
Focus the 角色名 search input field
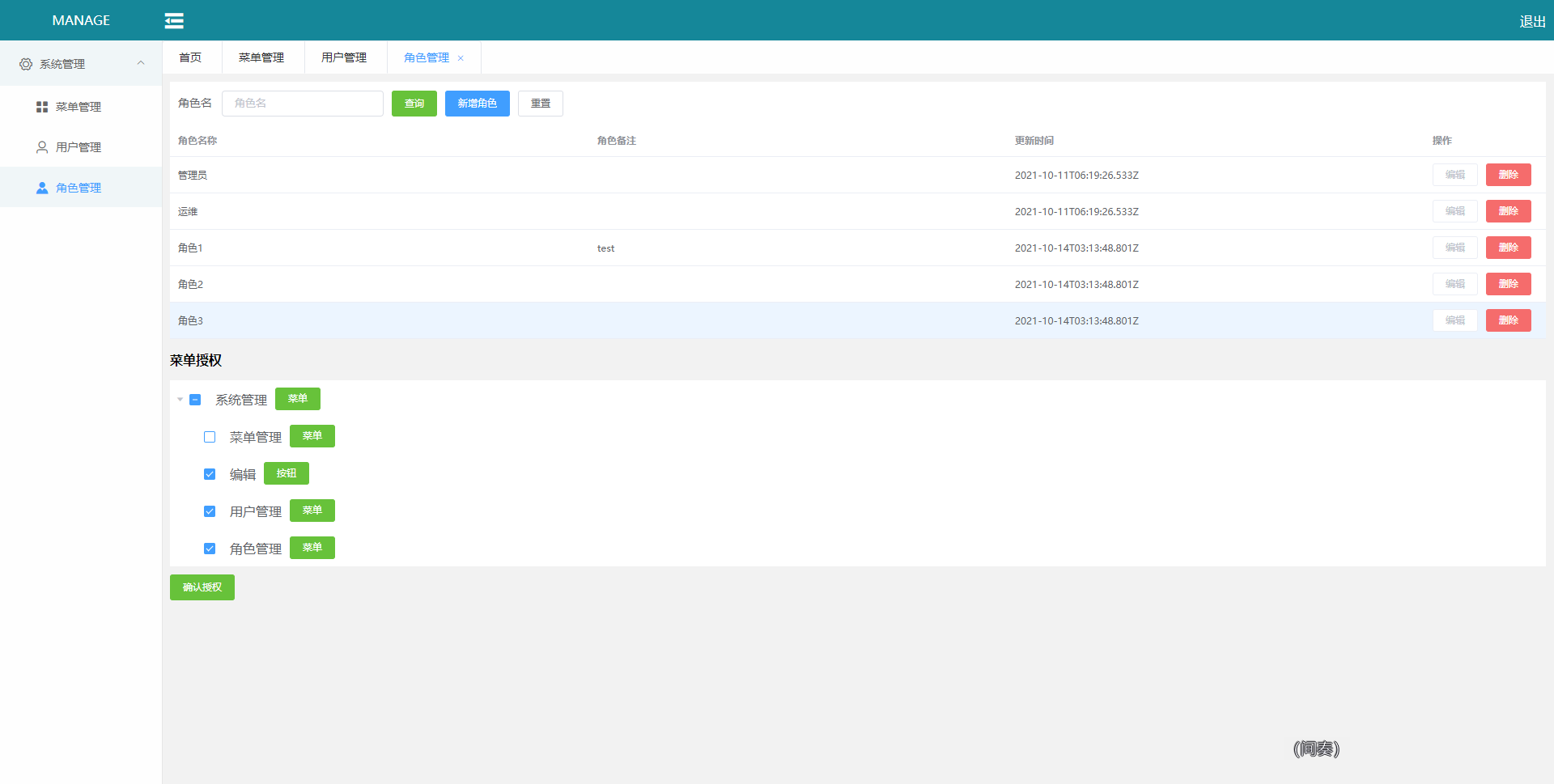tap(303, 104)
